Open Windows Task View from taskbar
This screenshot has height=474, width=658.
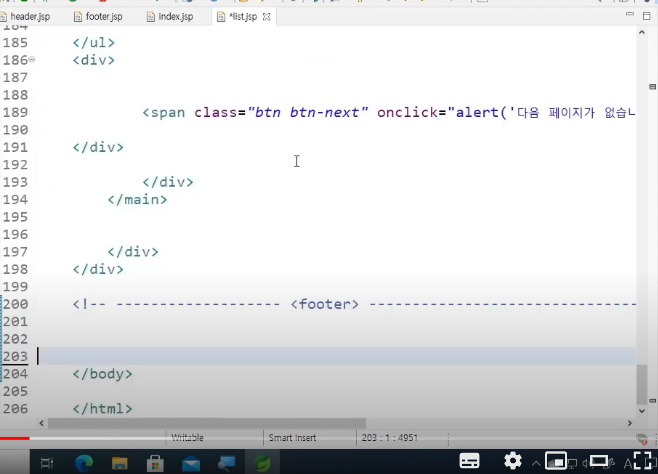click(x=47, y=463)
